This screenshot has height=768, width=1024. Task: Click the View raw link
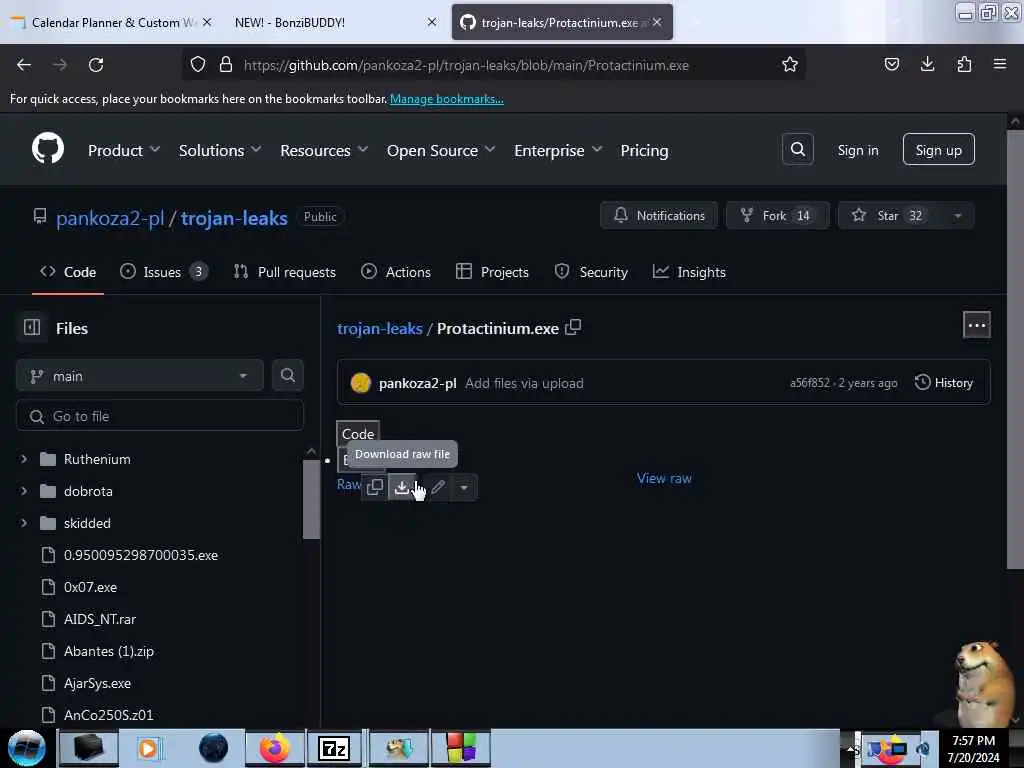click(664, 478)
